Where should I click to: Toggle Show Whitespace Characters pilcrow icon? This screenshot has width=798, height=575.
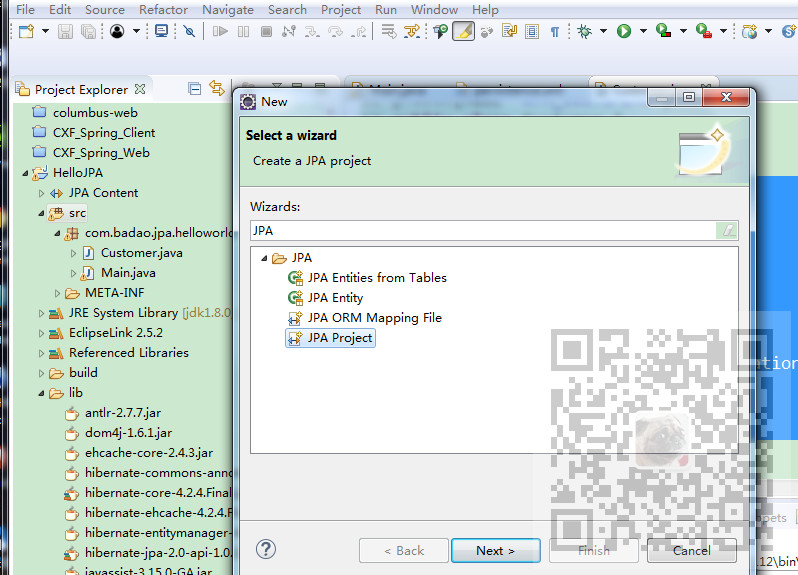[x=555, y=32]
